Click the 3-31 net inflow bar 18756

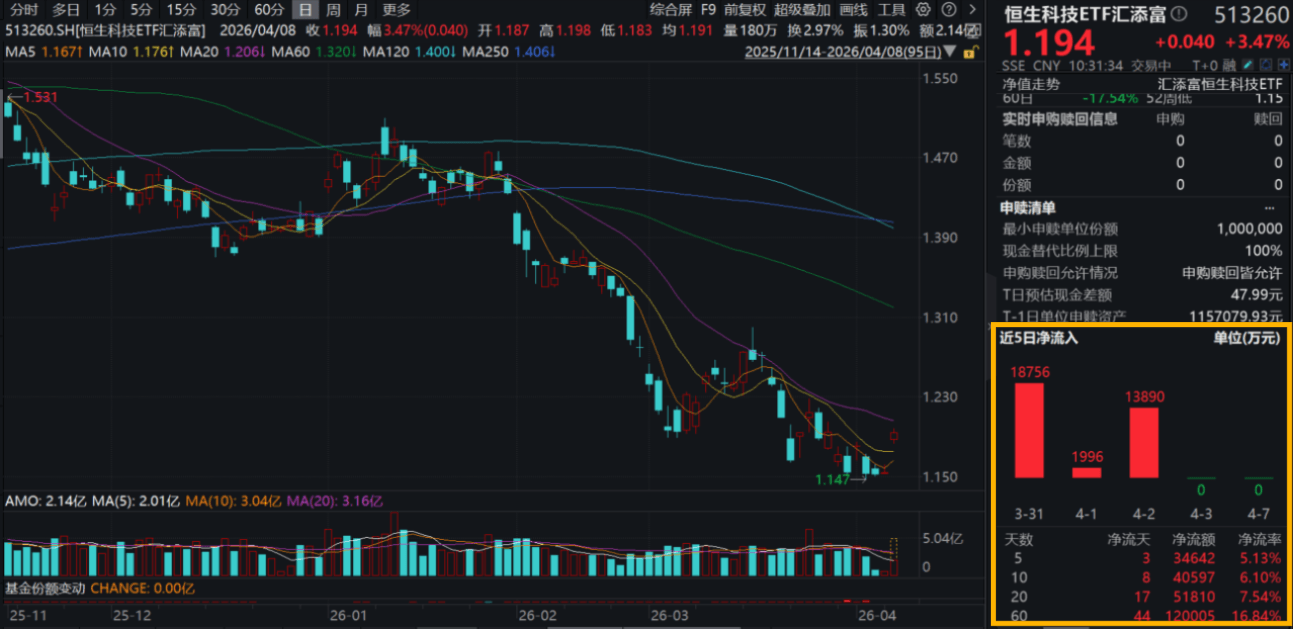[x=1029, y=430]
